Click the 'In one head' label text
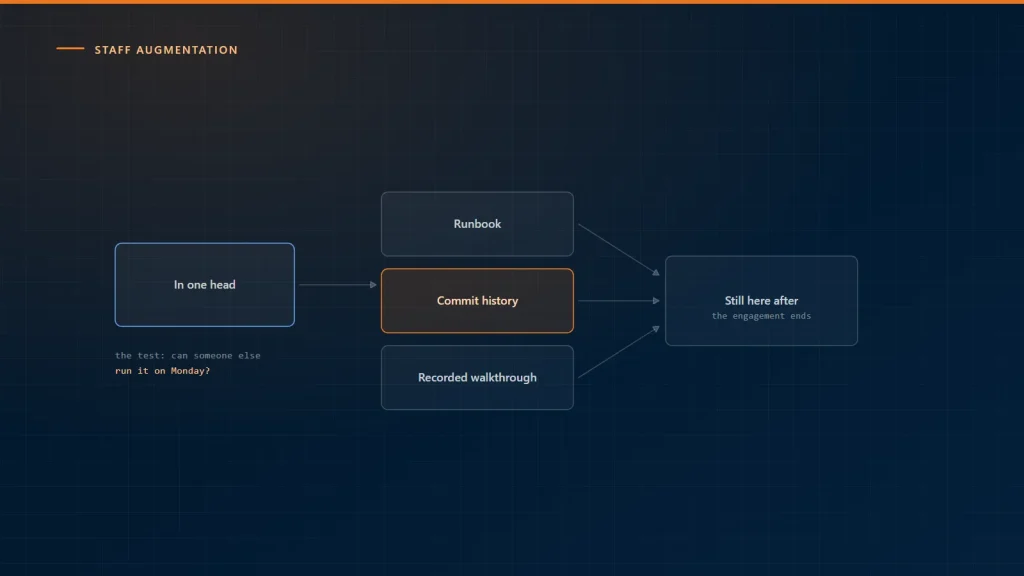The height and width of the screenshot is (576, 1024). coord(204,285)
